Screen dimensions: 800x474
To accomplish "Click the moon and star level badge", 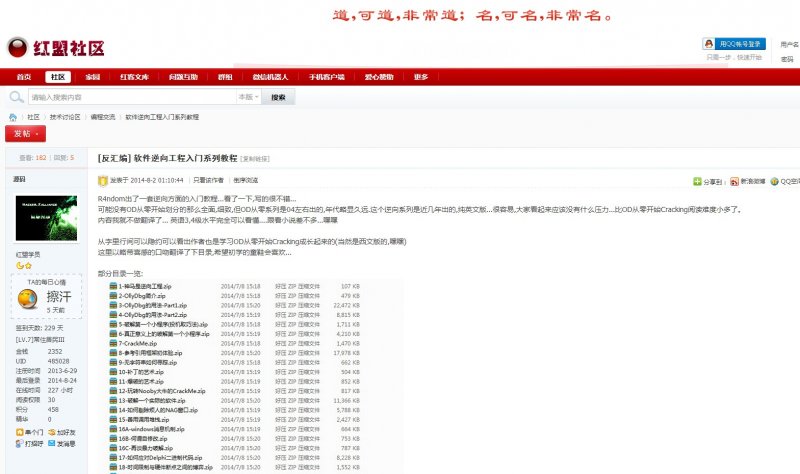I will 24,265.
